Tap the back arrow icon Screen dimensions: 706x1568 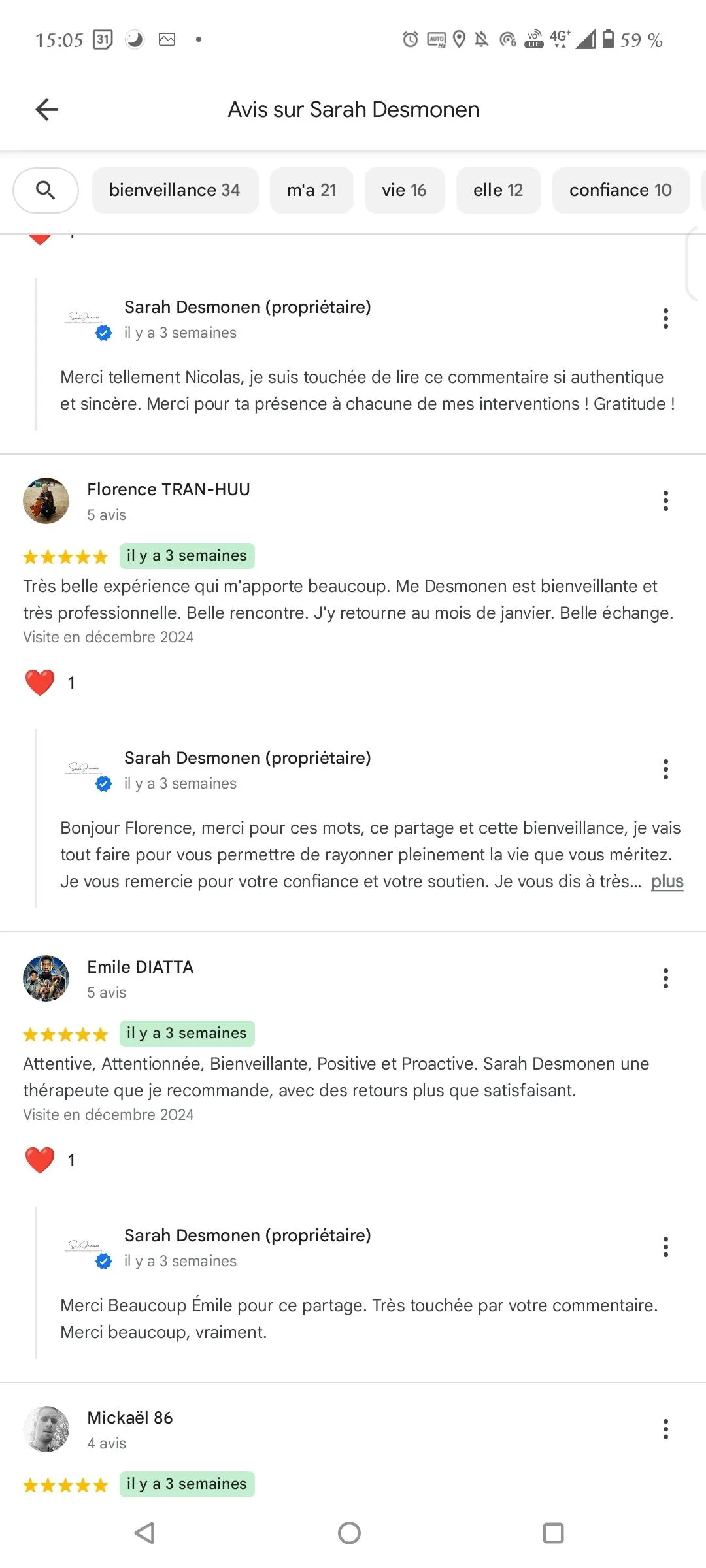(46, 109)
